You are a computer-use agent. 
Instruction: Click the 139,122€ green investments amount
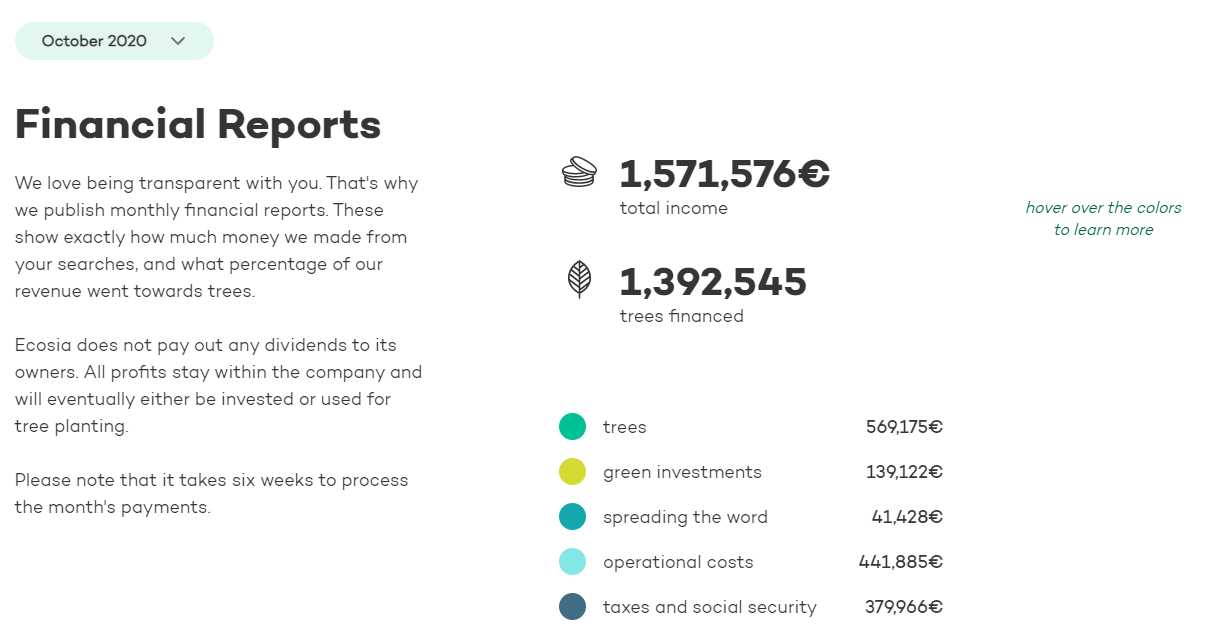904,472
